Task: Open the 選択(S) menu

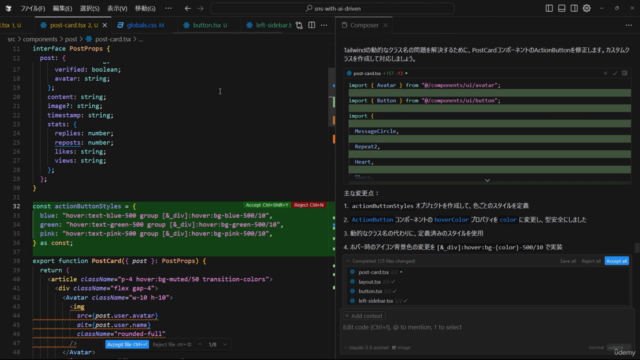Action: tap(90, 8)
